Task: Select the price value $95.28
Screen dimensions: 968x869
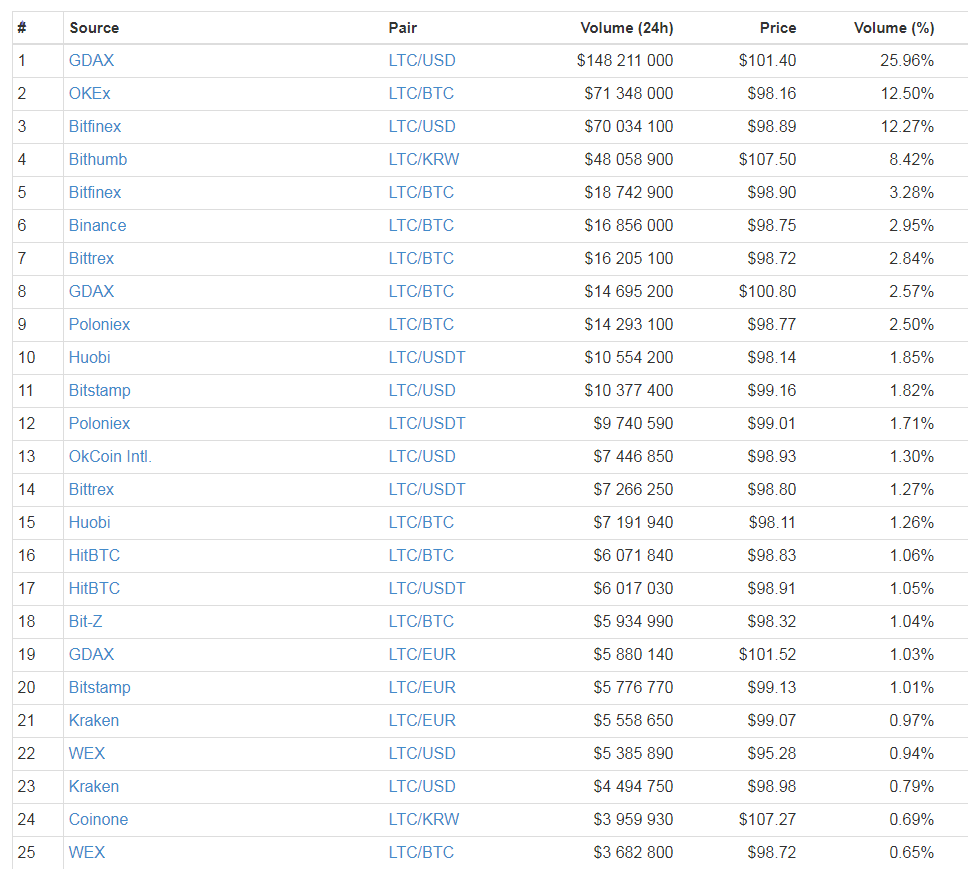Action: click(772, 754)
